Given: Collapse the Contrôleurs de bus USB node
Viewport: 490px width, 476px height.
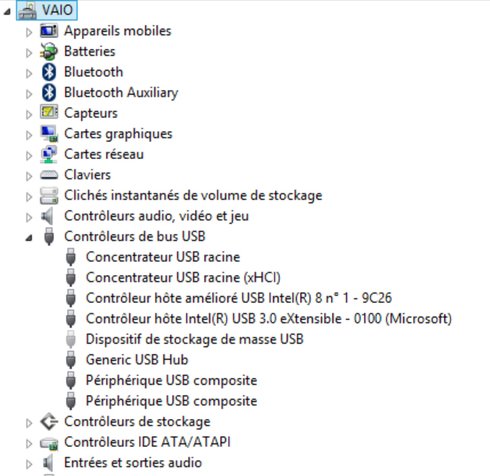Looking at the screenshot, I should click(x=29, y=238).
